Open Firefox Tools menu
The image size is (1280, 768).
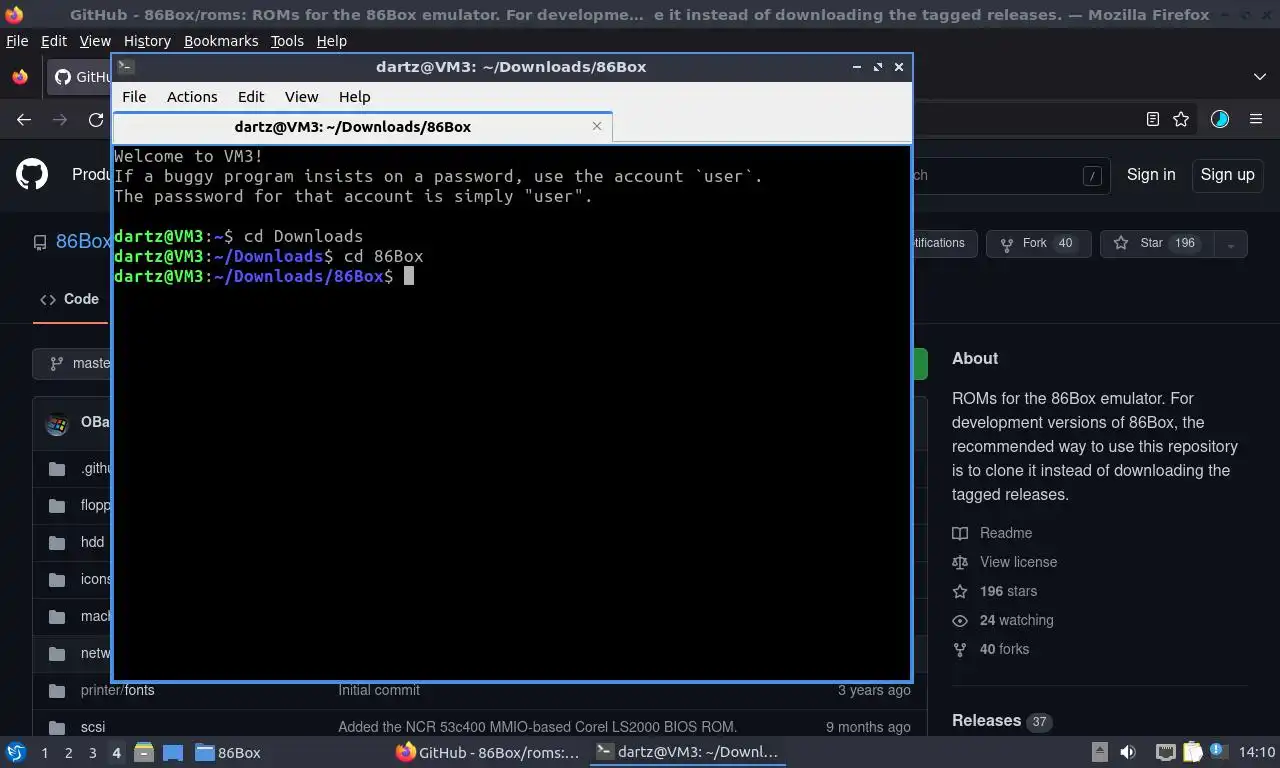(287, 41)
